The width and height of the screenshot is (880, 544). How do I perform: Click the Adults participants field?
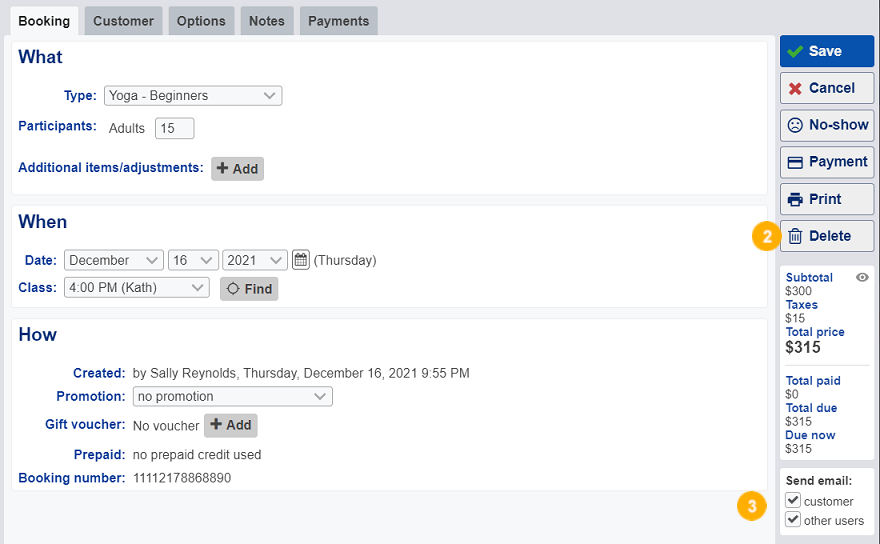[175, 128]
